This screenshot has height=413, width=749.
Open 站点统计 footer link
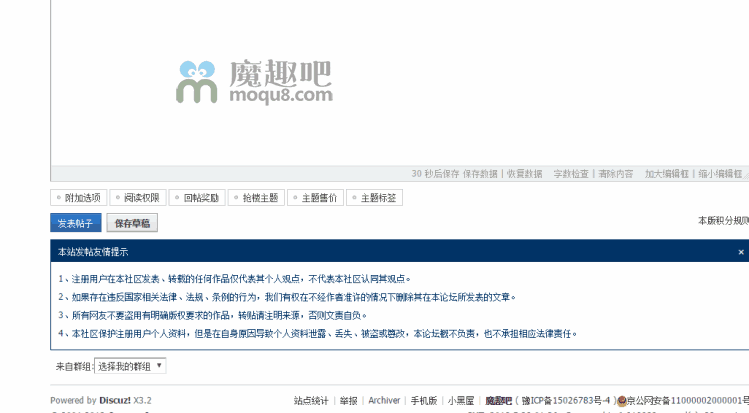tap(311, 401)
